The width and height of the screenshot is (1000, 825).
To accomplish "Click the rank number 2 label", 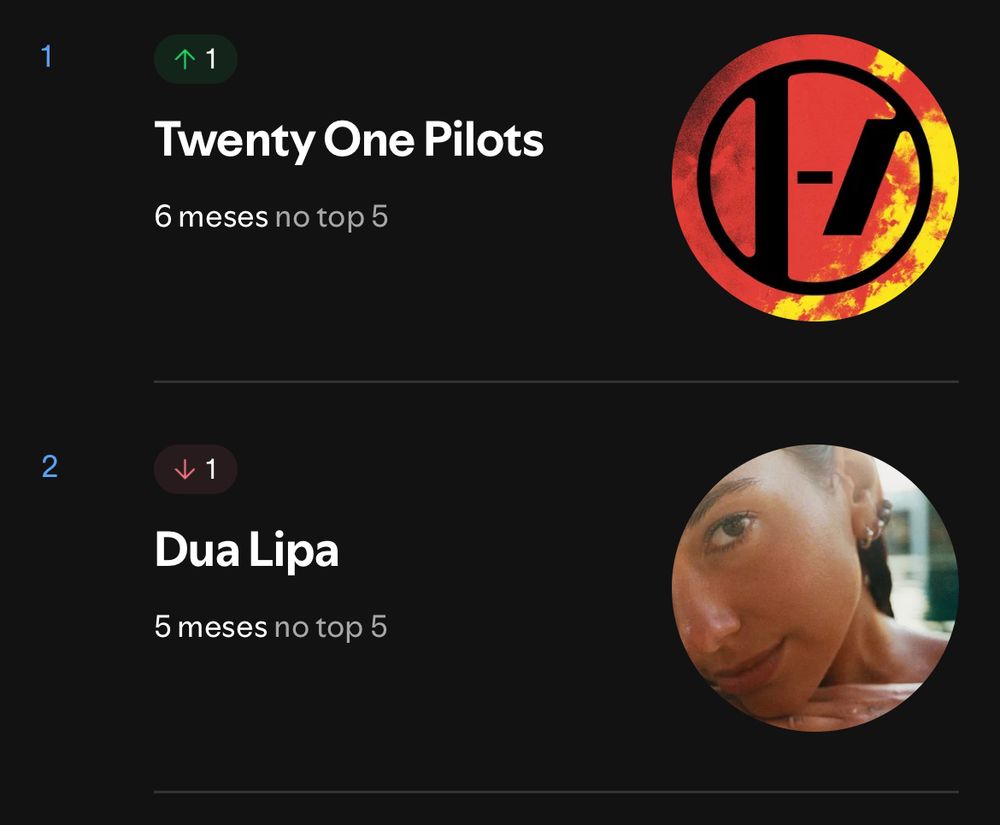I will (x=50, y=466).
